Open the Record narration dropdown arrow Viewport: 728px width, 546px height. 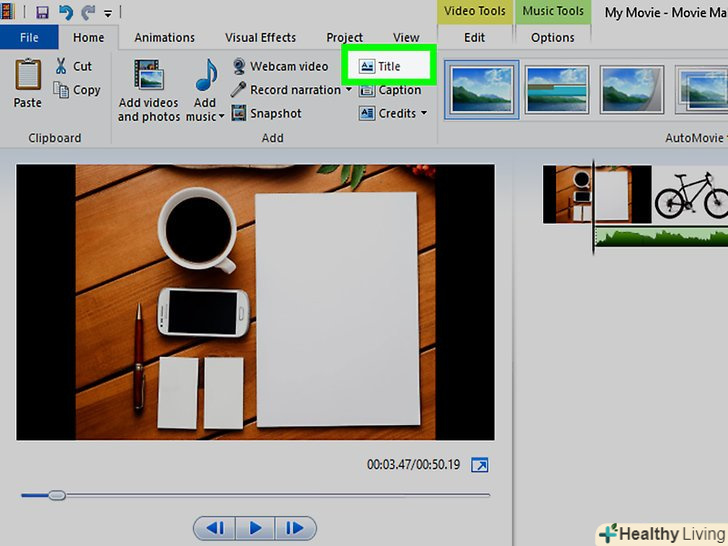pos(349,90)
